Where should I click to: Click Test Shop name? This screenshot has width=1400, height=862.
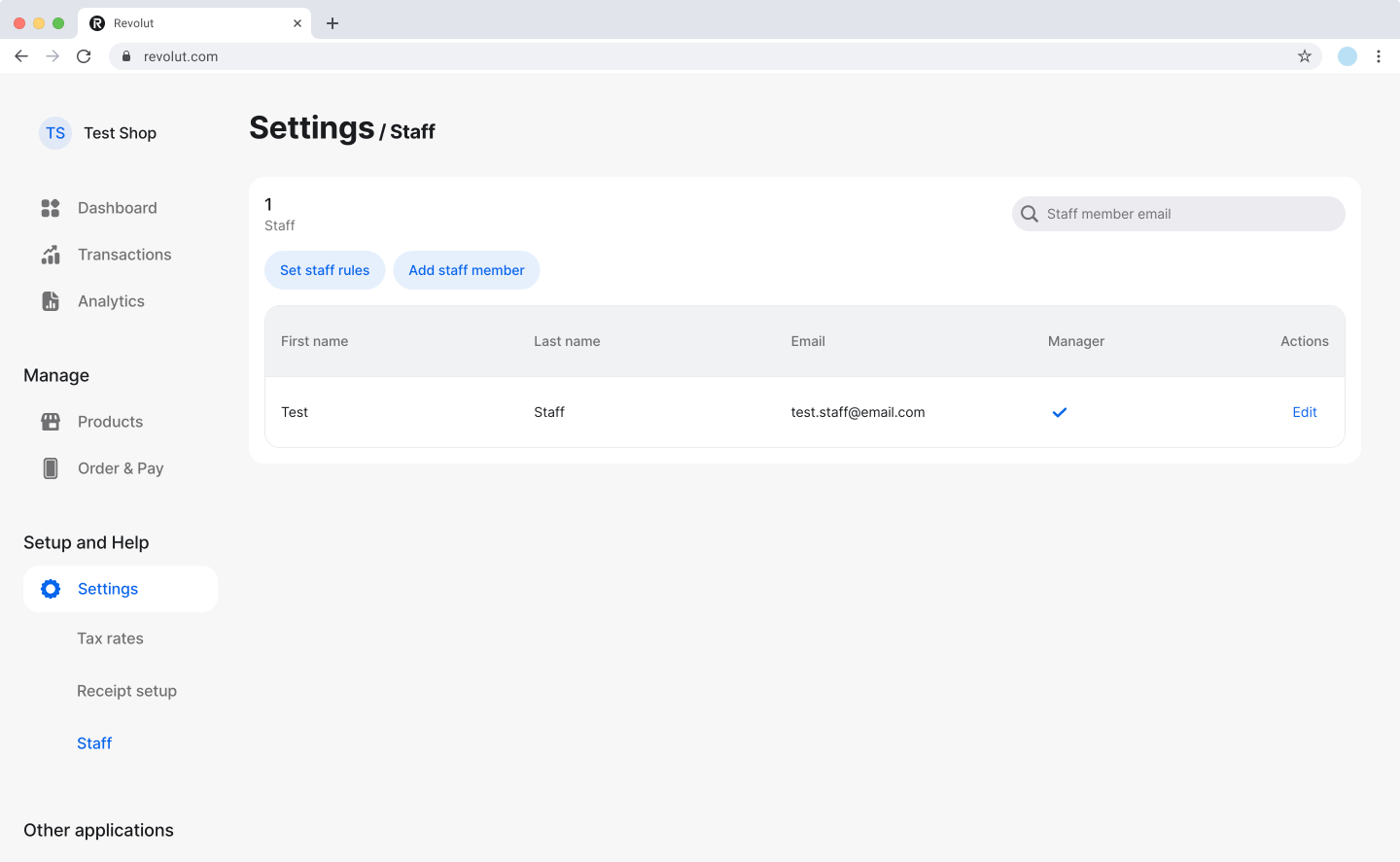pyautogui.click(x=120, y=133)
